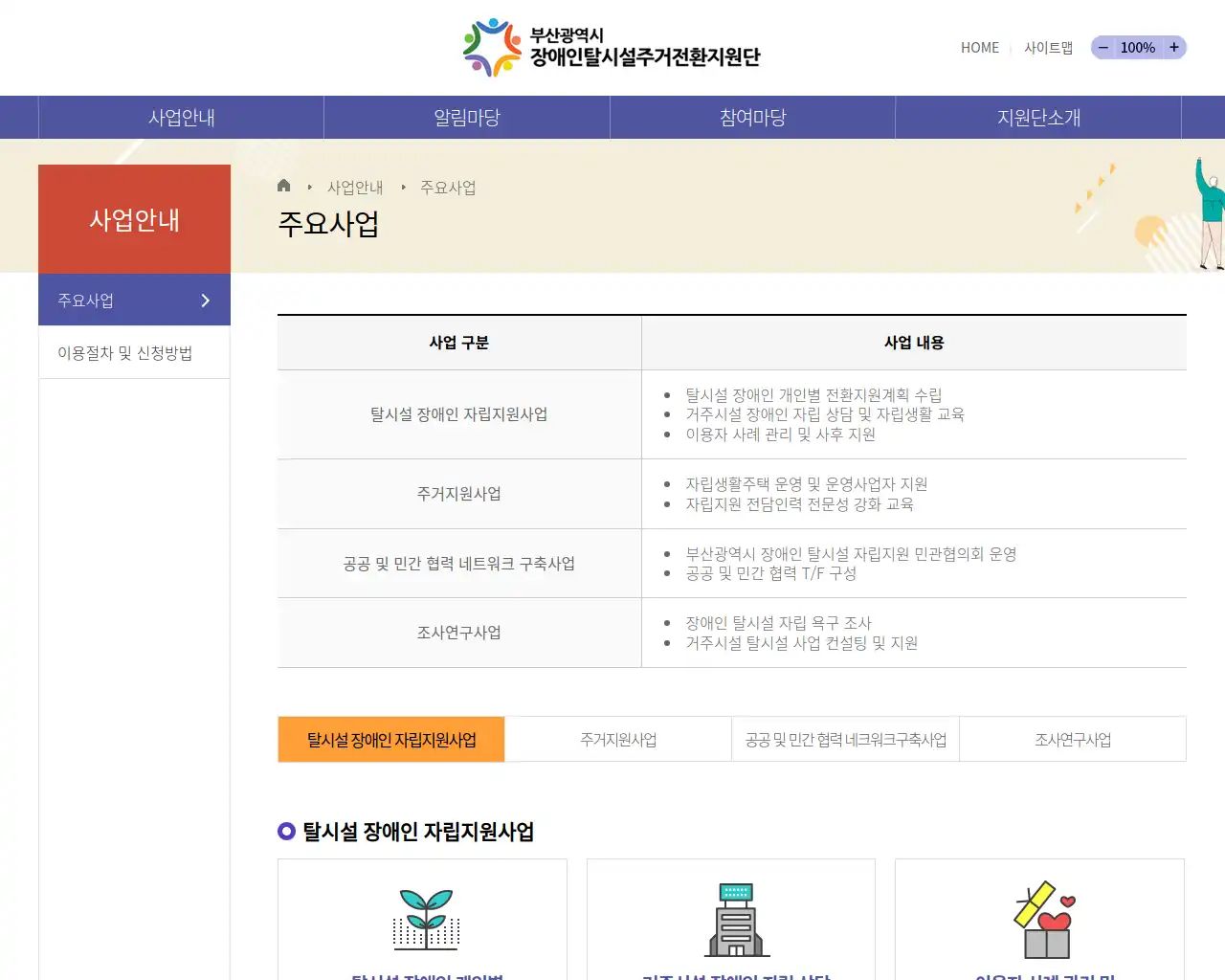Screen dimensions: 1225x980
Task: Click the building icon card
Action: [x=731, y=920]
